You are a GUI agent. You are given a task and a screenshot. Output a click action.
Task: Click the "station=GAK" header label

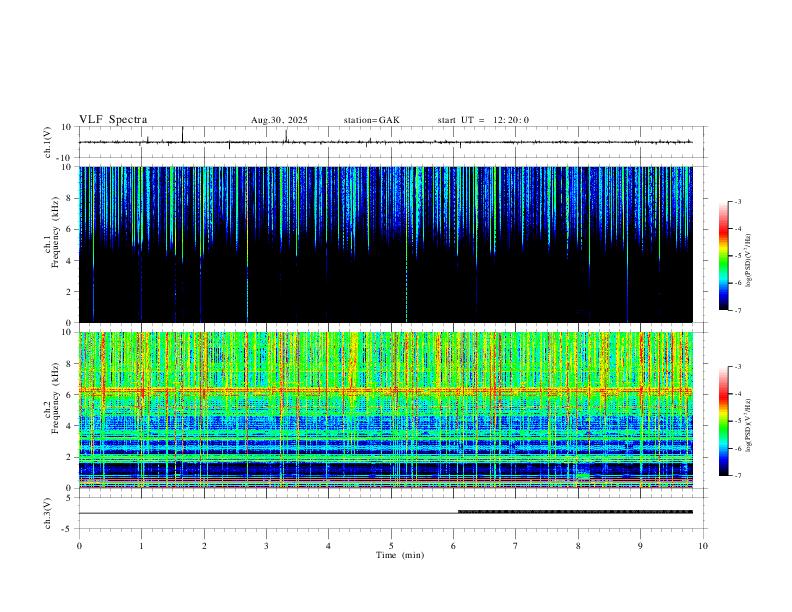pos(371,120)
